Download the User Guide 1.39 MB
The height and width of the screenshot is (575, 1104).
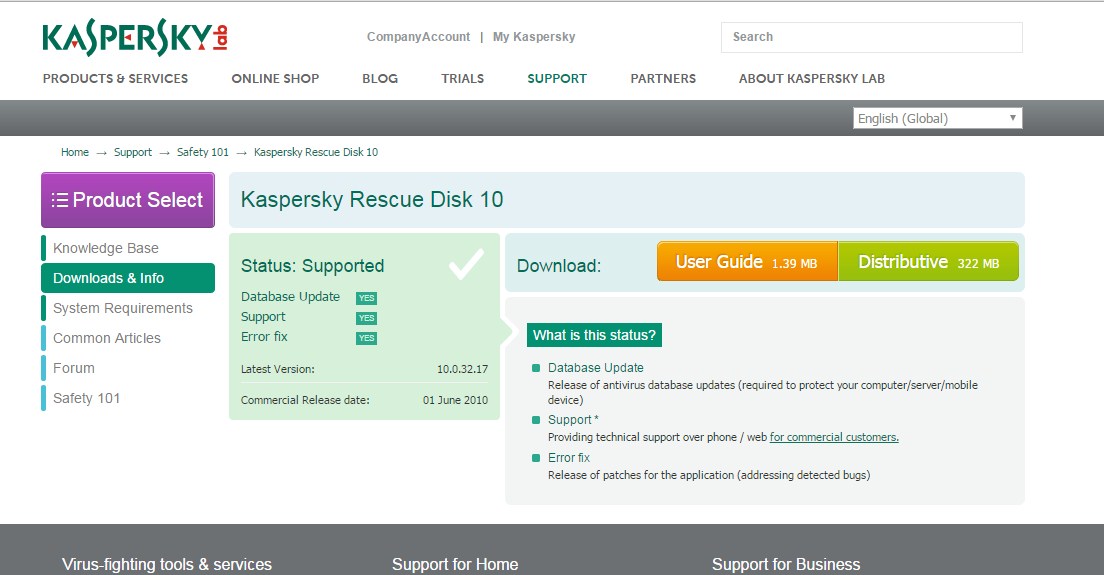[747, 262]
